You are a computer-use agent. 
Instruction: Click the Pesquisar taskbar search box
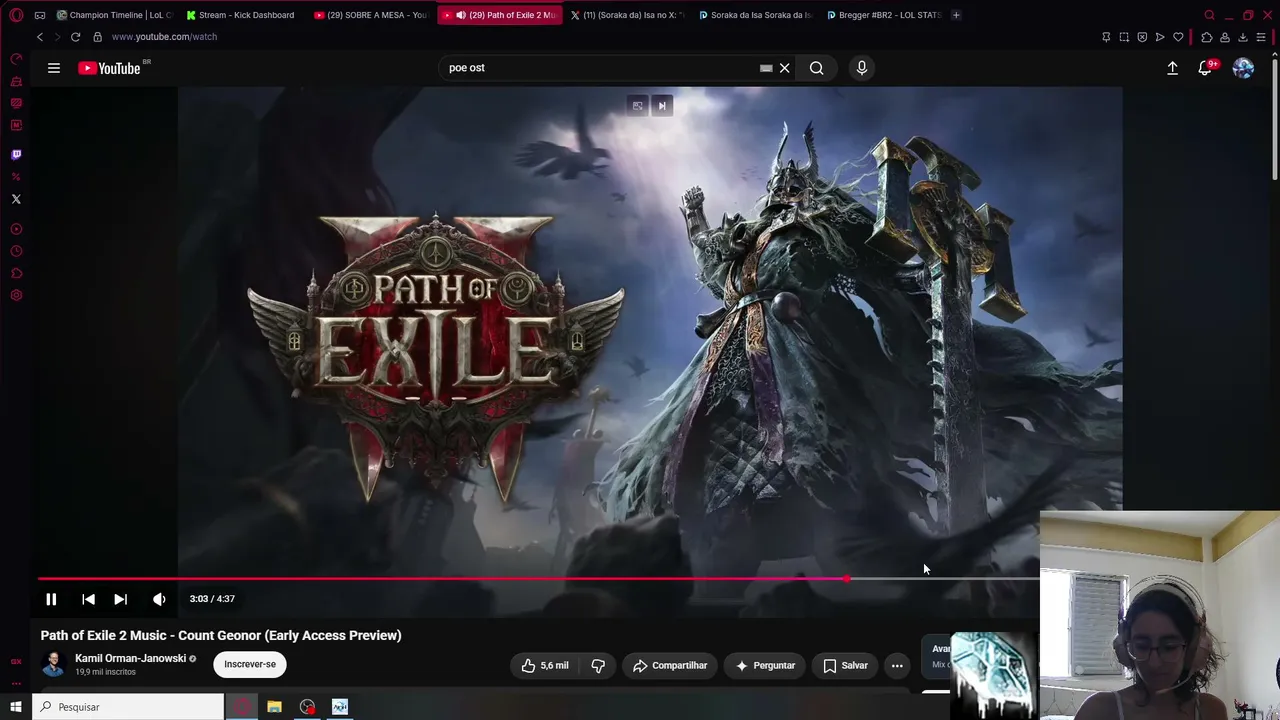coord(129,707)
